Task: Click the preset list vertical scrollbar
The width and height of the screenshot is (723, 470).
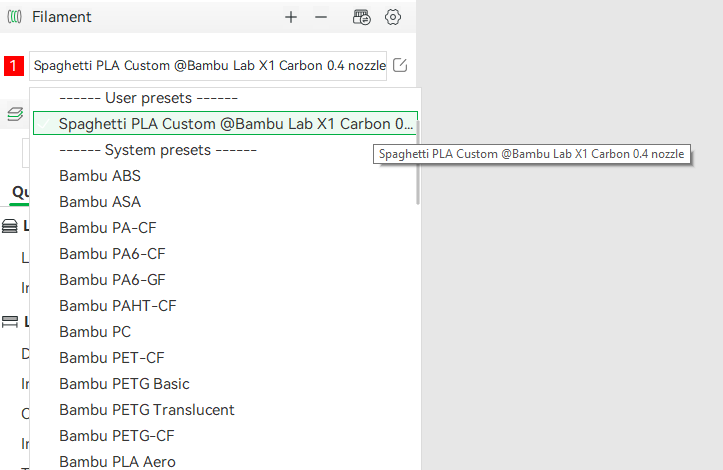Action: click(418, 162)
